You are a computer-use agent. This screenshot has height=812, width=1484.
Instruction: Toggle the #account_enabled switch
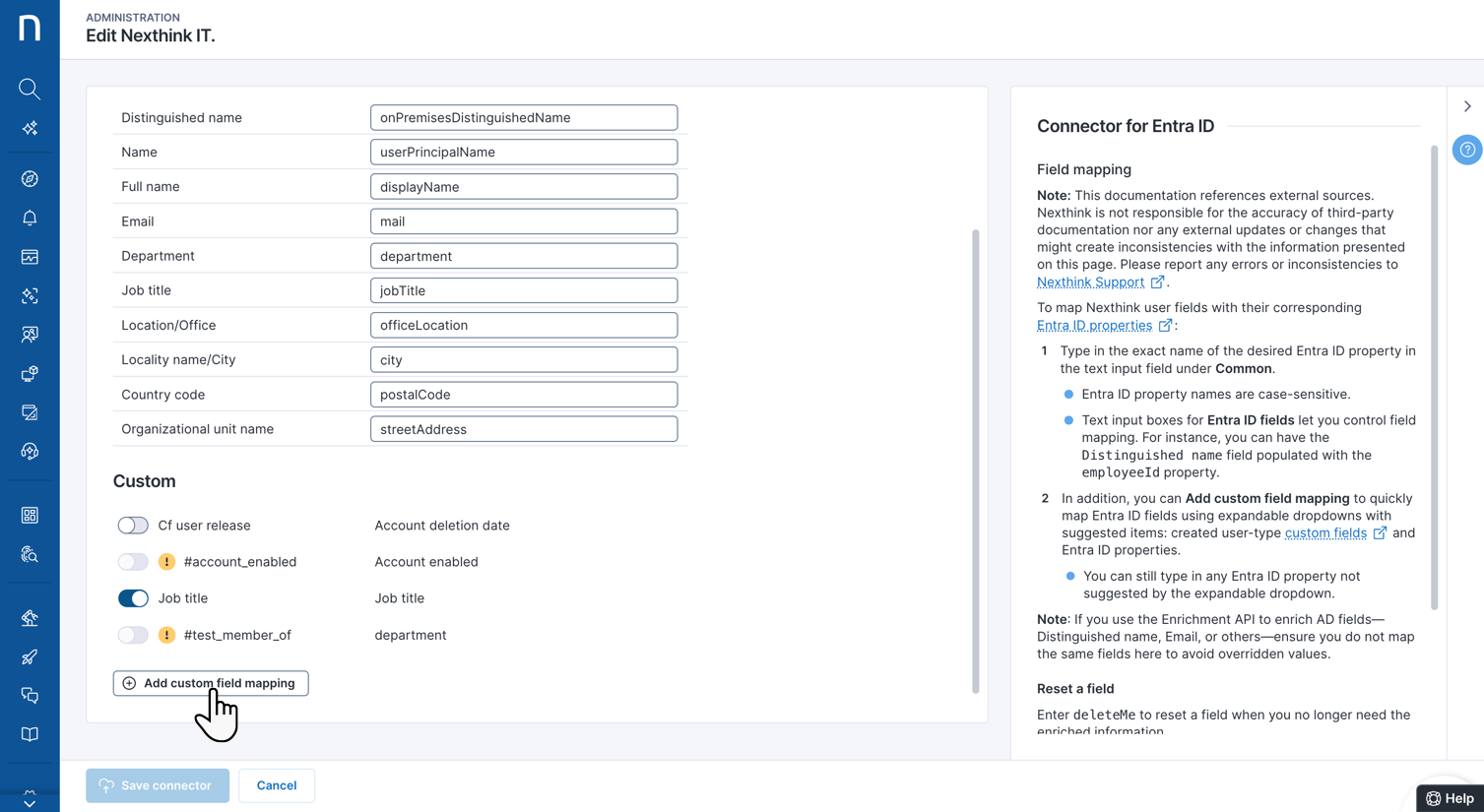[133, 562]
